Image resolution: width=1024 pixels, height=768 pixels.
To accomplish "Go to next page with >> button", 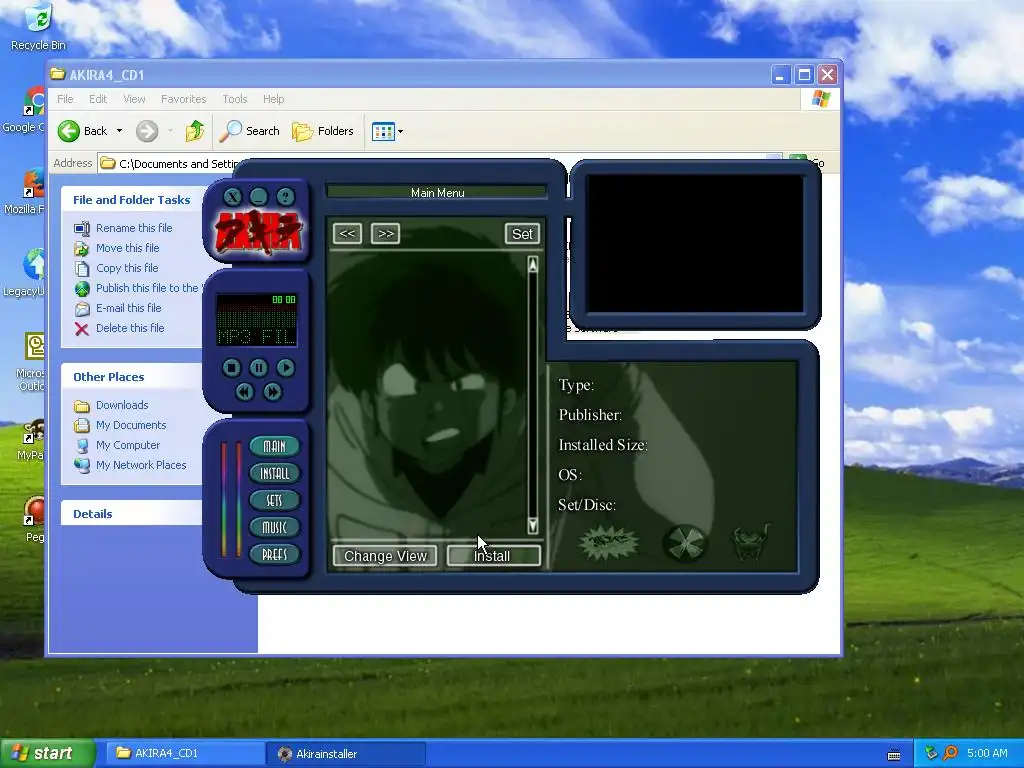I will pos(385,233).
